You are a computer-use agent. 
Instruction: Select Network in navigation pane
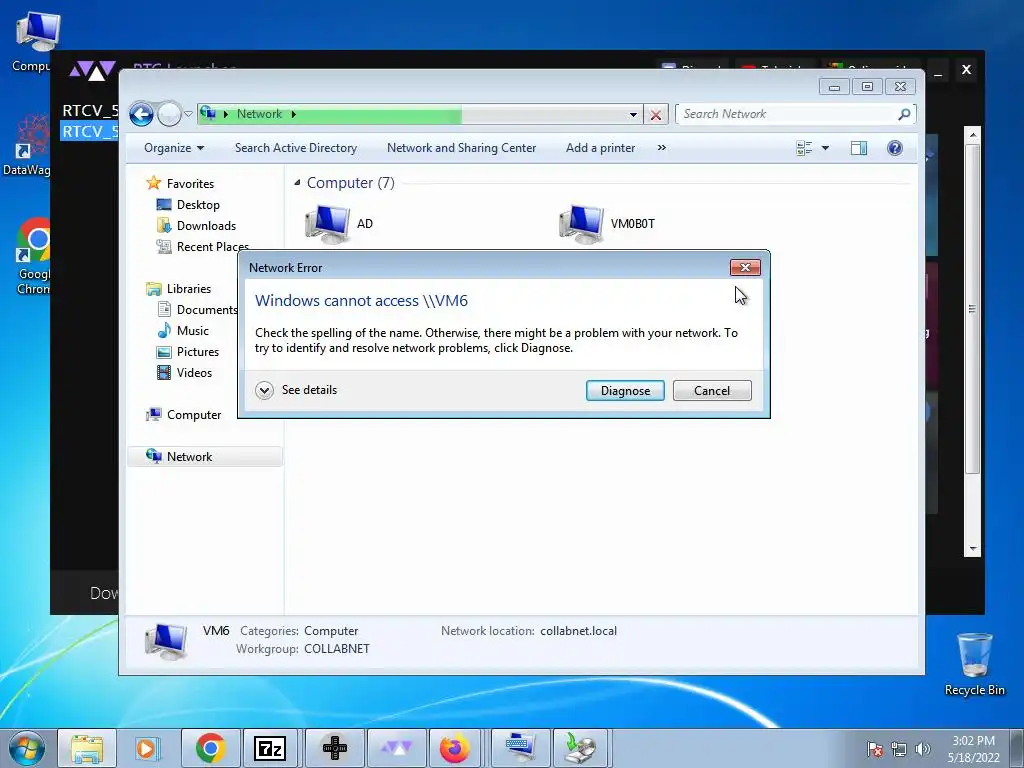(x=189, y=456)
